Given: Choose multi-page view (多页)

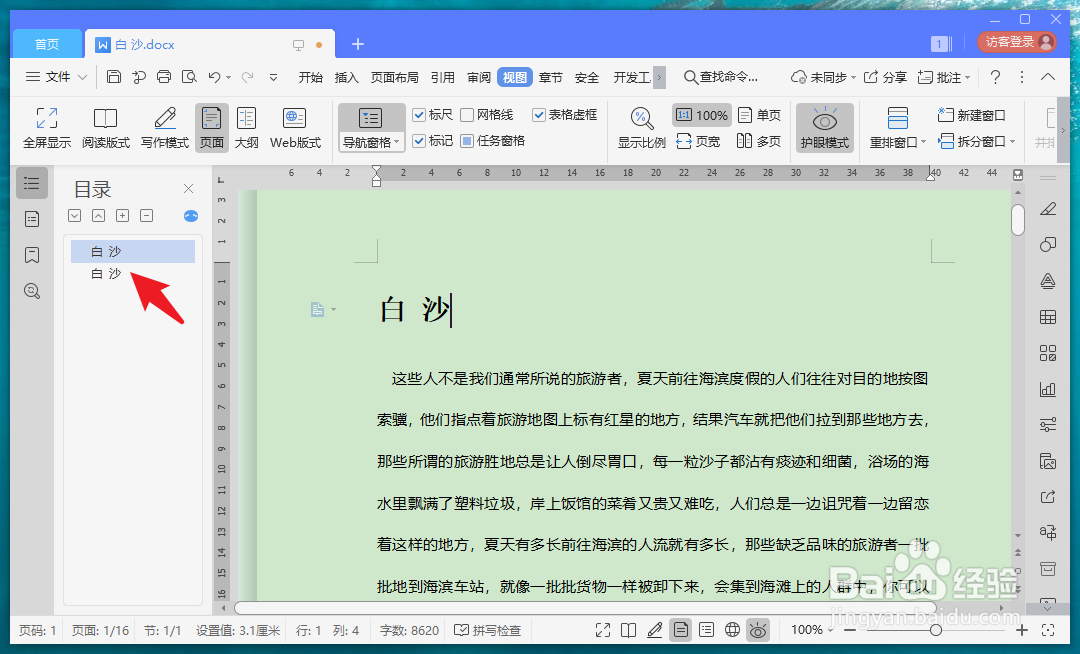Looking at the screenshot, I should 759,141.
